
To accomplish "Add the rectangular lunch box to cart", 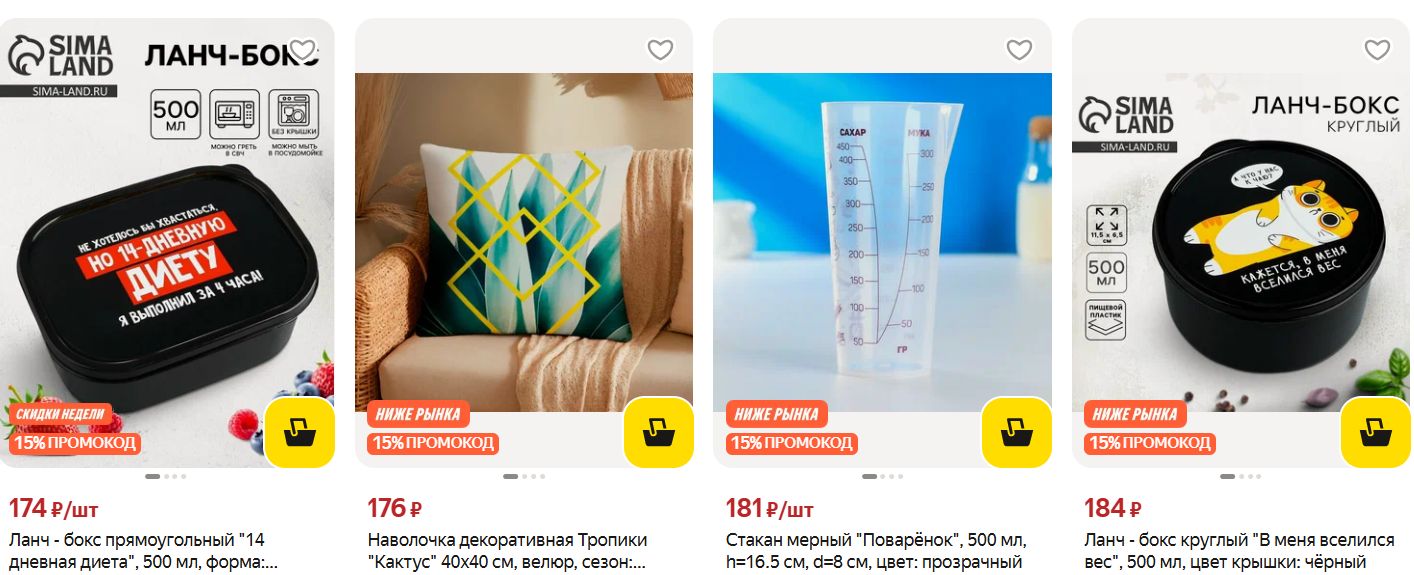I will coord(299,433).
